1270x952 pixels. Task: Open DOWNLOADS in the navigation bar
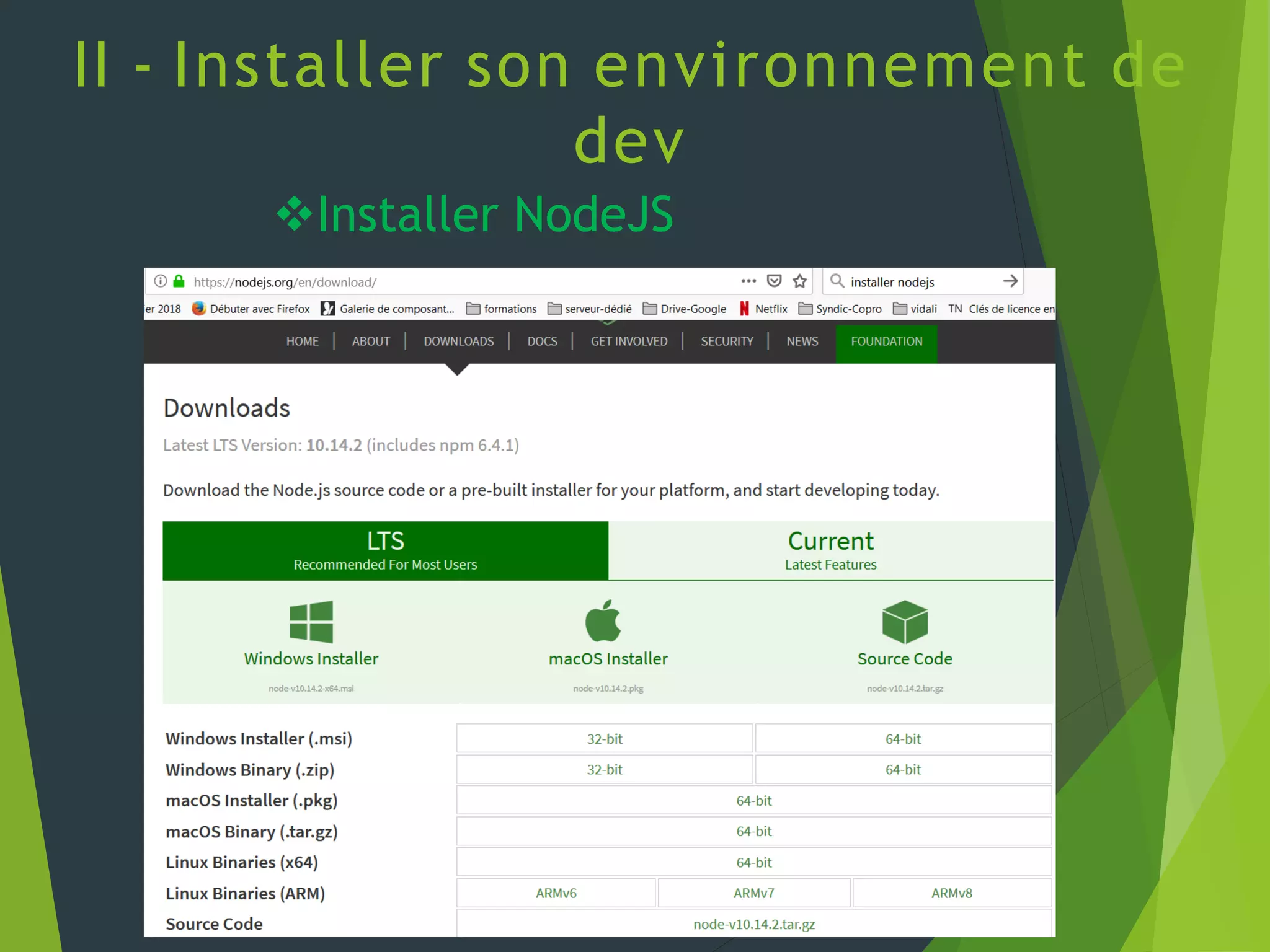click(x=459, y=342)
